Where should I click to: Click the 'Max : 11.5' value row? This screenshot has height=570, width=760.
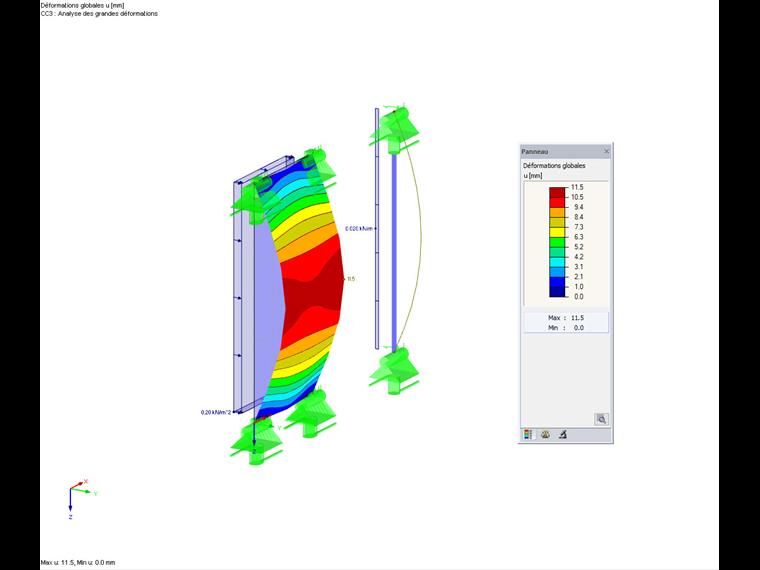(x=566, y=318)
